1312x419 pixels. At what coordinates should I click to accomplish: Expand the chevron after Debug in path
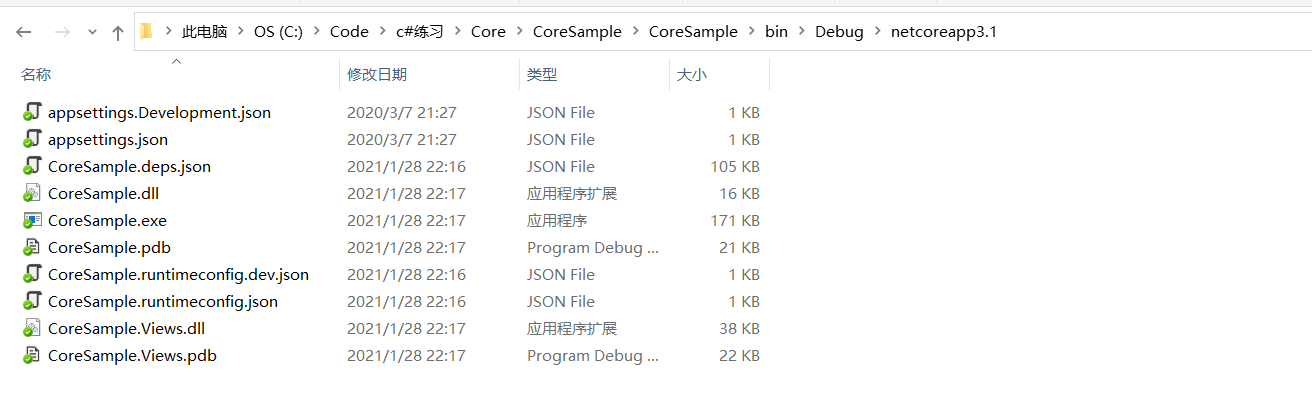pyautogui.click(x=877, y=32)
